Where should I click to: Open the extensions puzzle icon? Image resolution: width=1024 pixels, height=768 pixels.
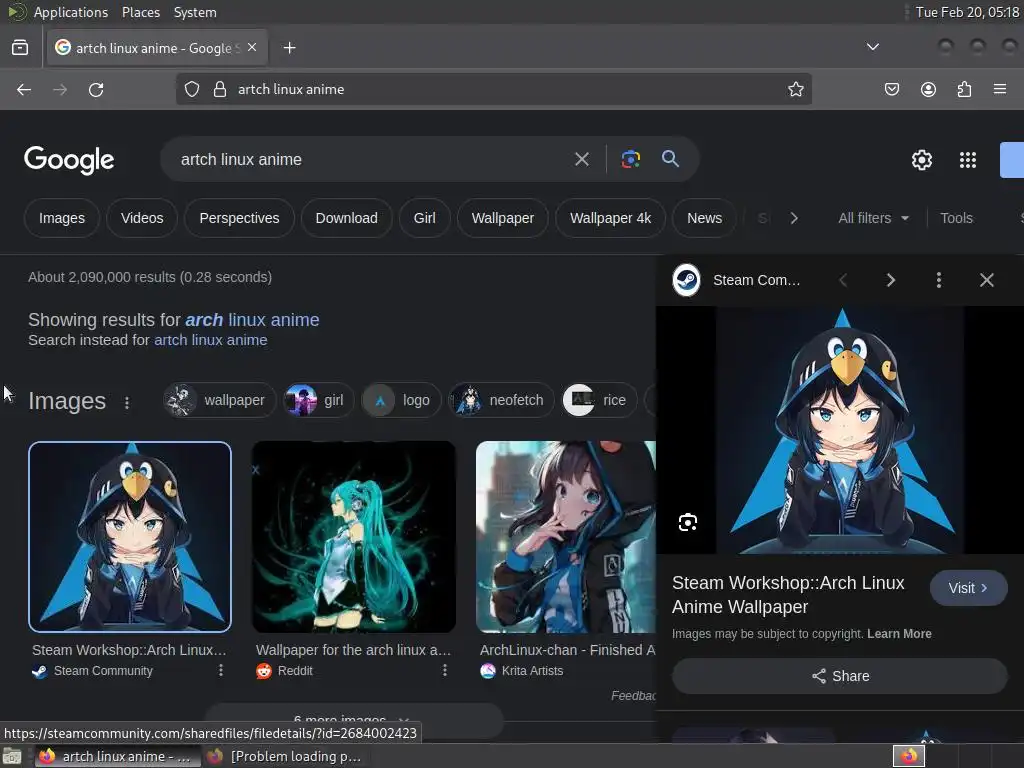click(964, 89)
